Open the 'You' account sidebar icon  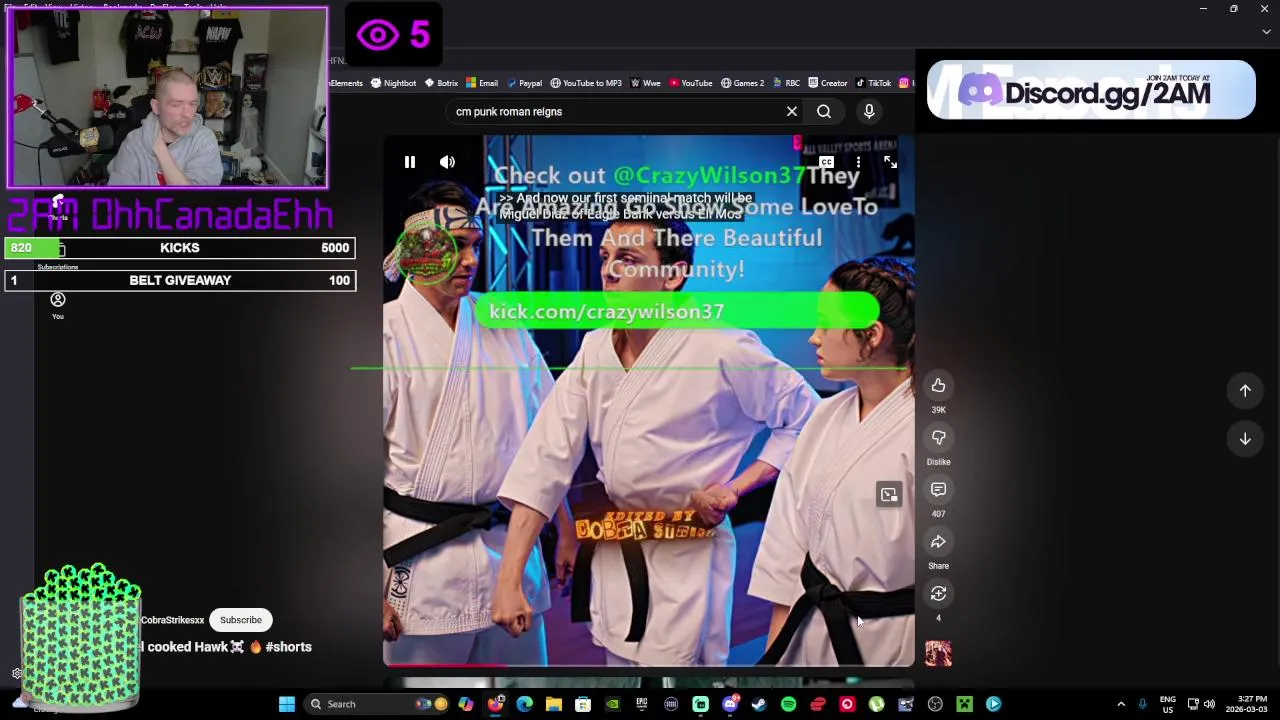point(58,306)
